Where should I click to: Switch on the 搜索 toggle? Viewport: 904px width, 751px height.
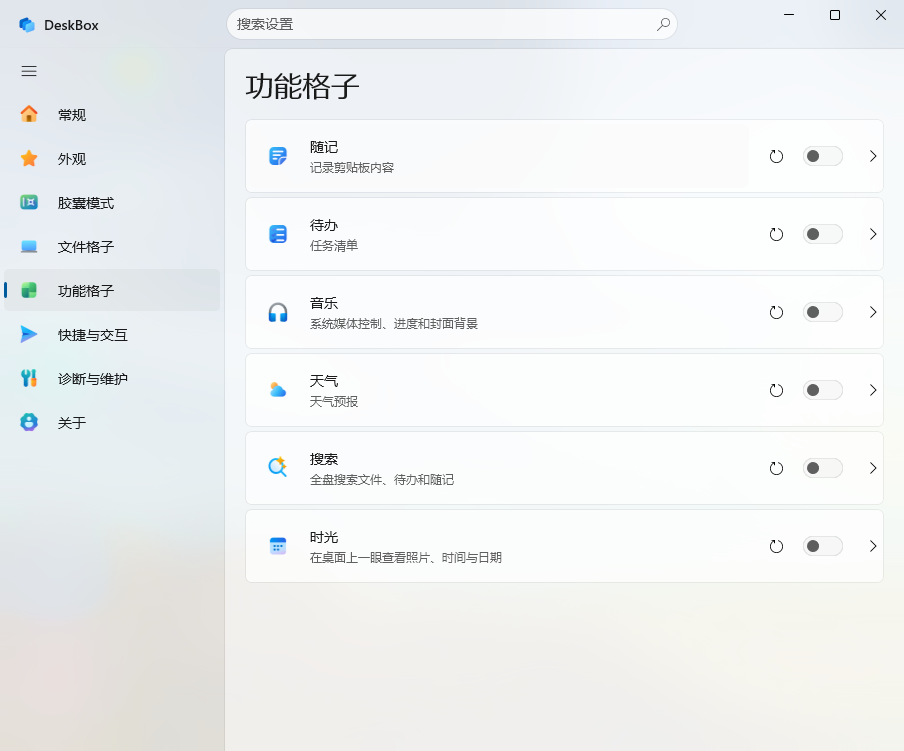point(823,468)
